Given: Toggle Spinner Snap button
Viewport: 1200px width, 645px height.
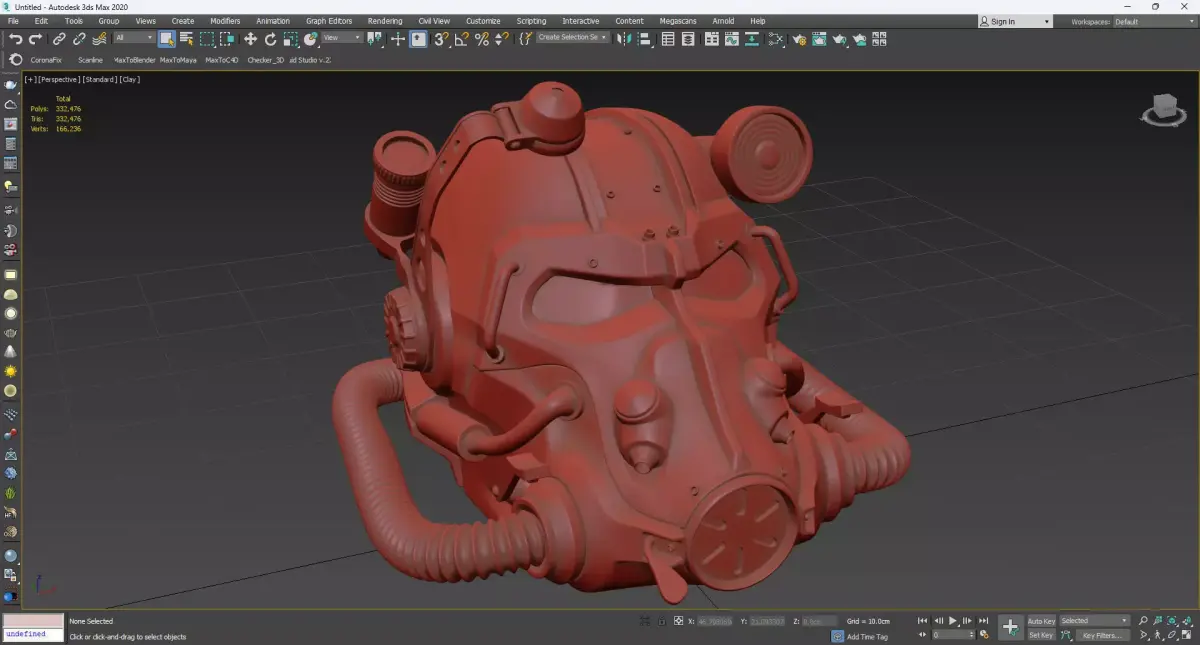Looking at the screenshot, I should click(x=502, y=39).
